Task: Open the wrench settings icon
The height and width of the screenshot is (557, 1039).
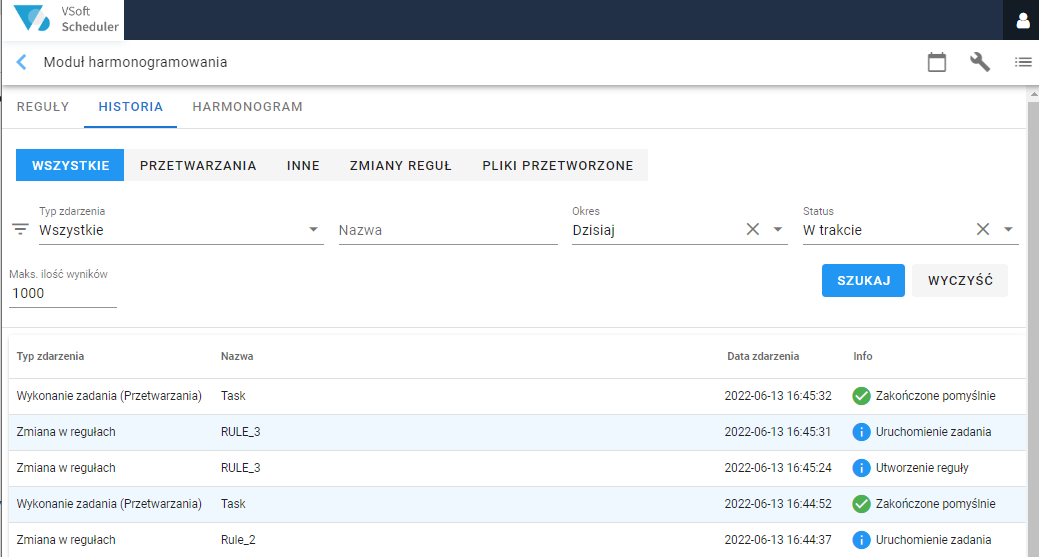Action: [979, 62]
